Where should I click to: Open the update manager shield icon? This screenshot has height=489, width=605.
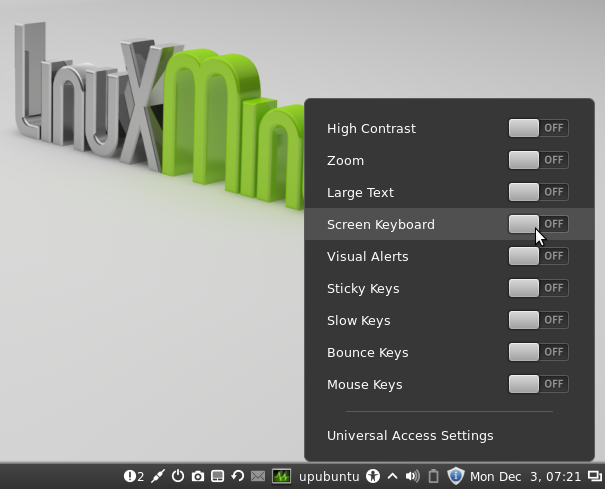pos(455,476)
